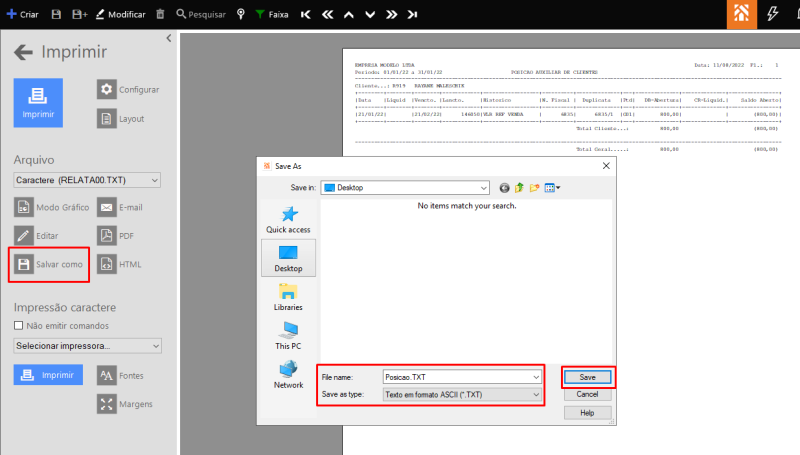Viewport: 800px width, 455px height.
Task: Click Salvar como disk option
Action: click(48, 264)
